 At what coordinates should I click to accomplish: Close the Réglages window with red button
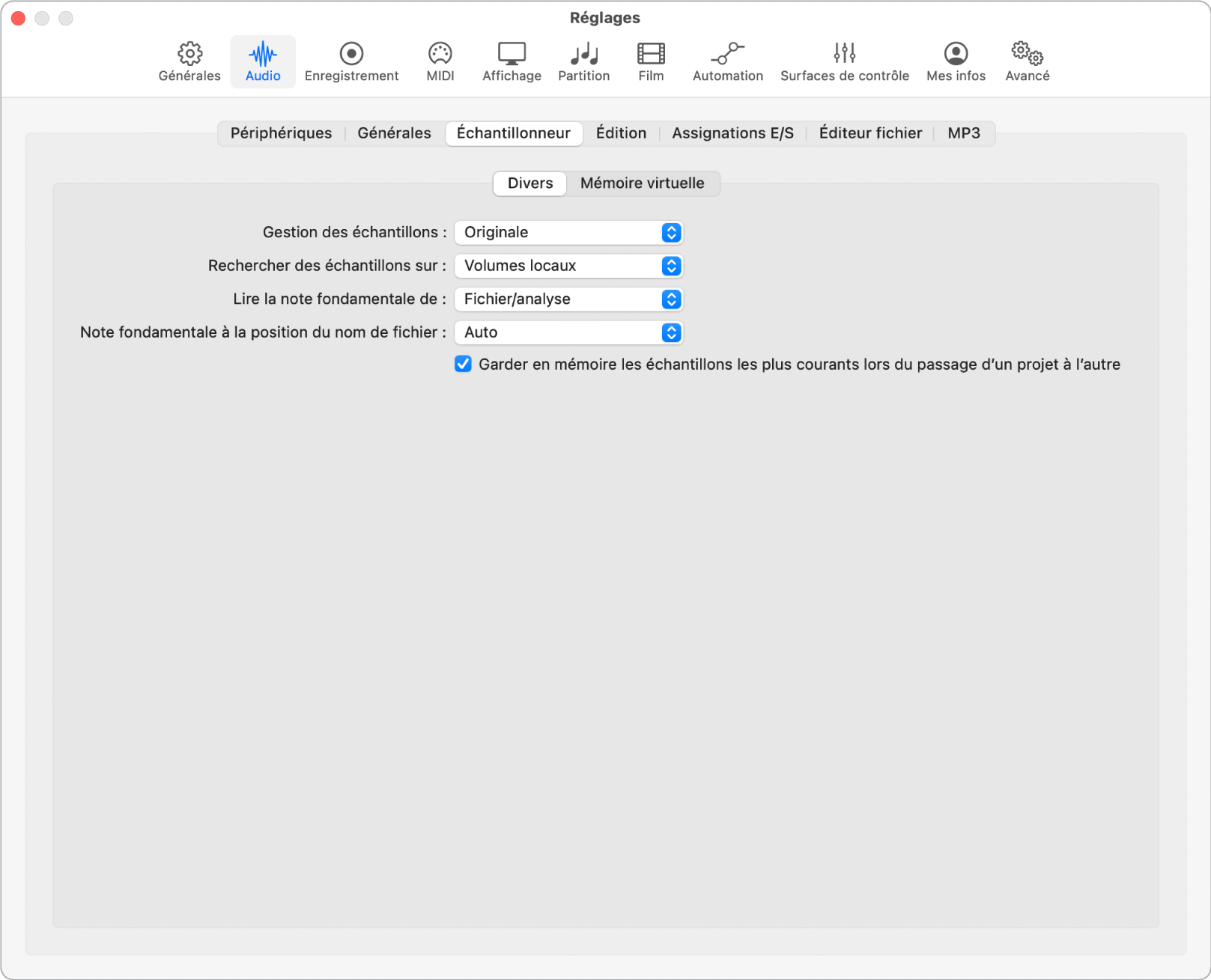click(x=19, y=18)
